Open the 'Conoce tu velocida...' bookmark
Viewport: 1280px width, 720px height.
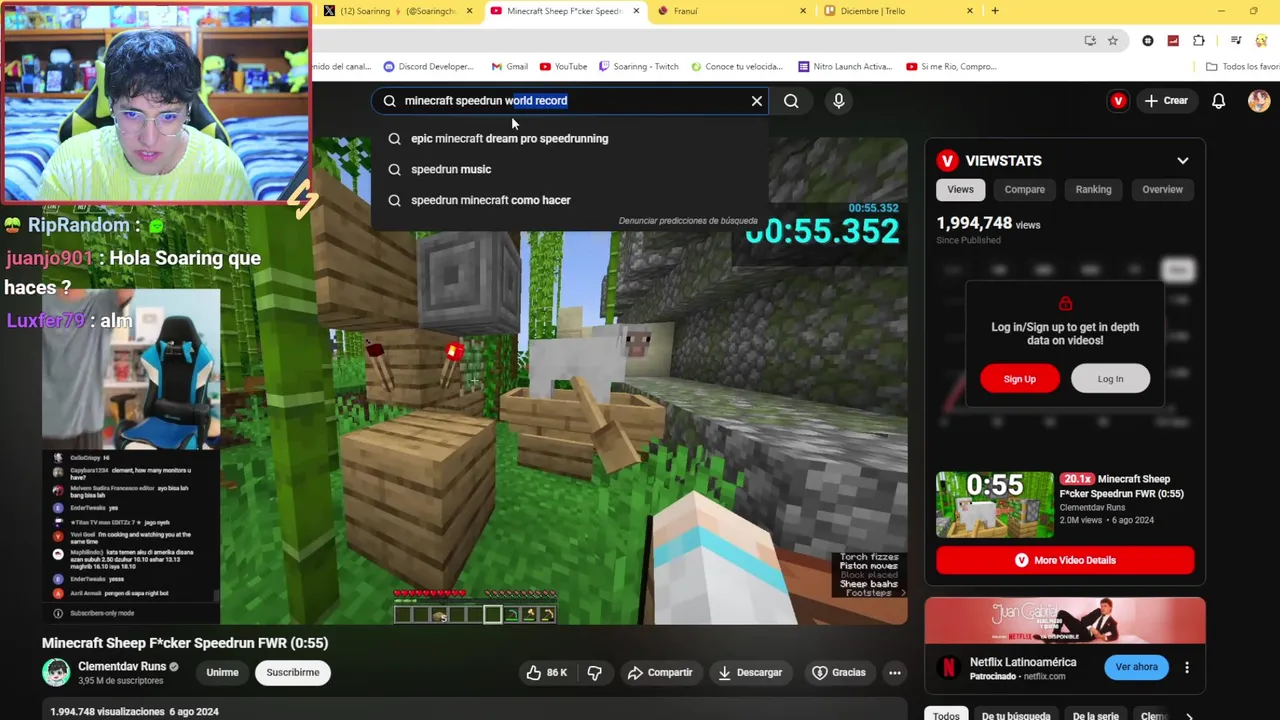[736, 67]
